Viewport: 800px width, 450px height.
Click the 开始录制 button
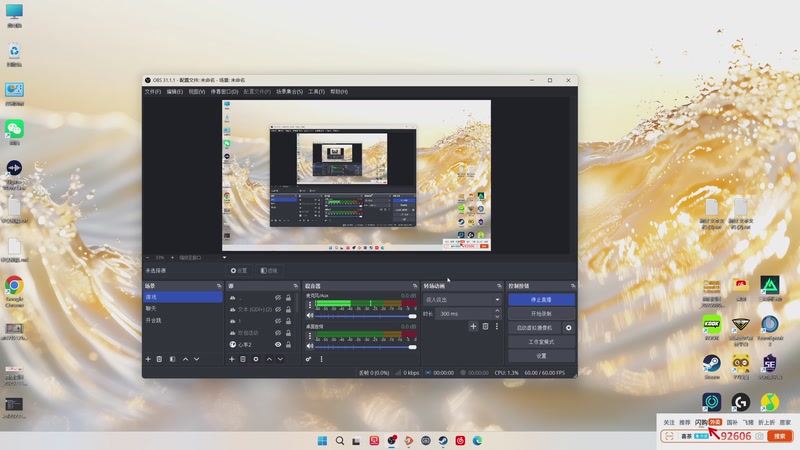pyautogui.click(x=541, y=313)
